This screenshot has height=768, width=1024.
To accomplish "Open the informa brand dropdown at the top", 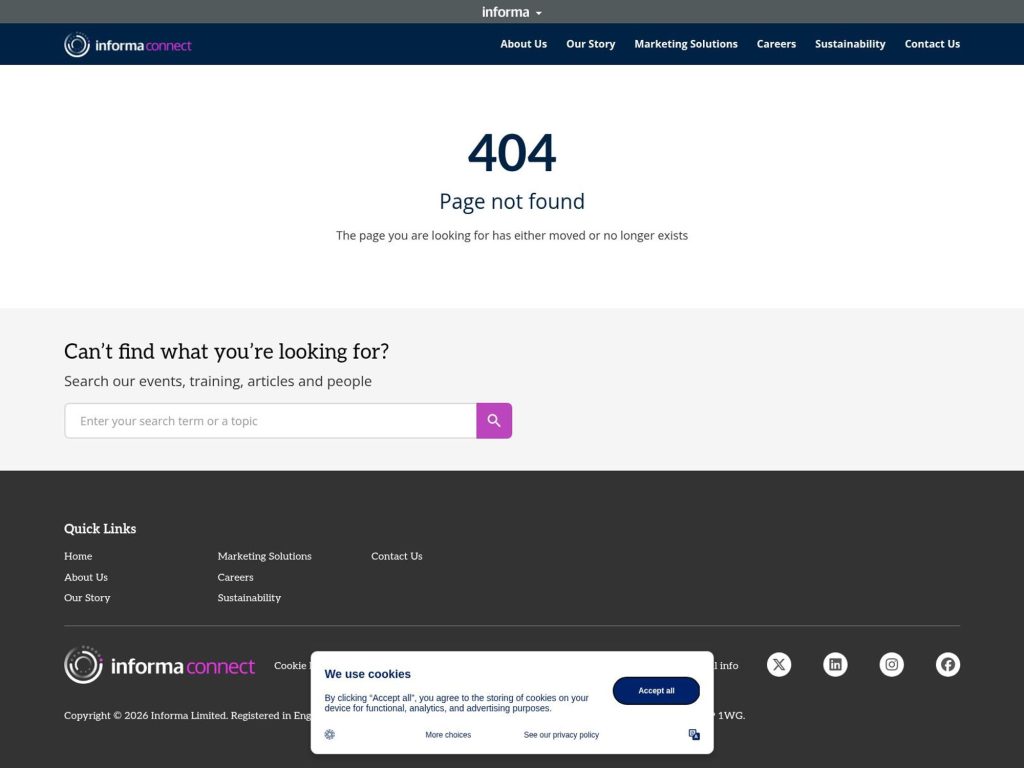I will point(511,11).
